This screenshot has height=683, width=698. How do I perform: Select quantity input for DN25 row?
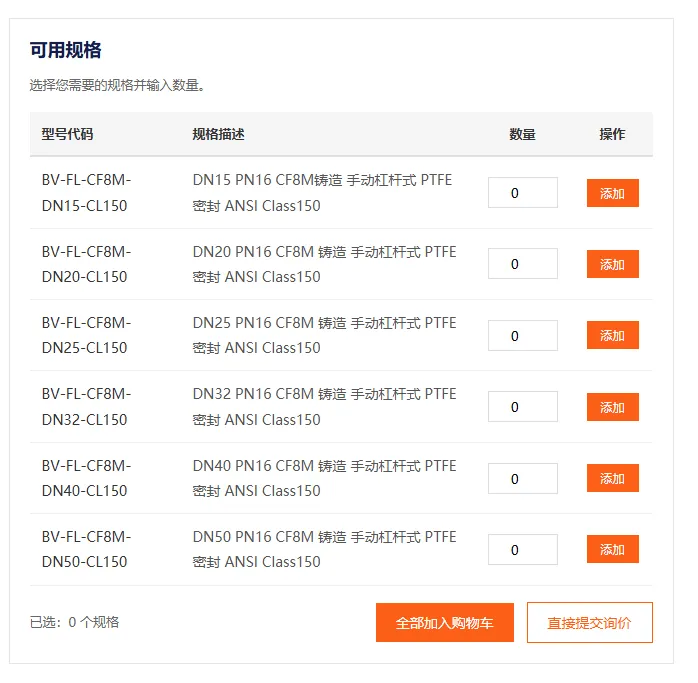click(523, 335)
